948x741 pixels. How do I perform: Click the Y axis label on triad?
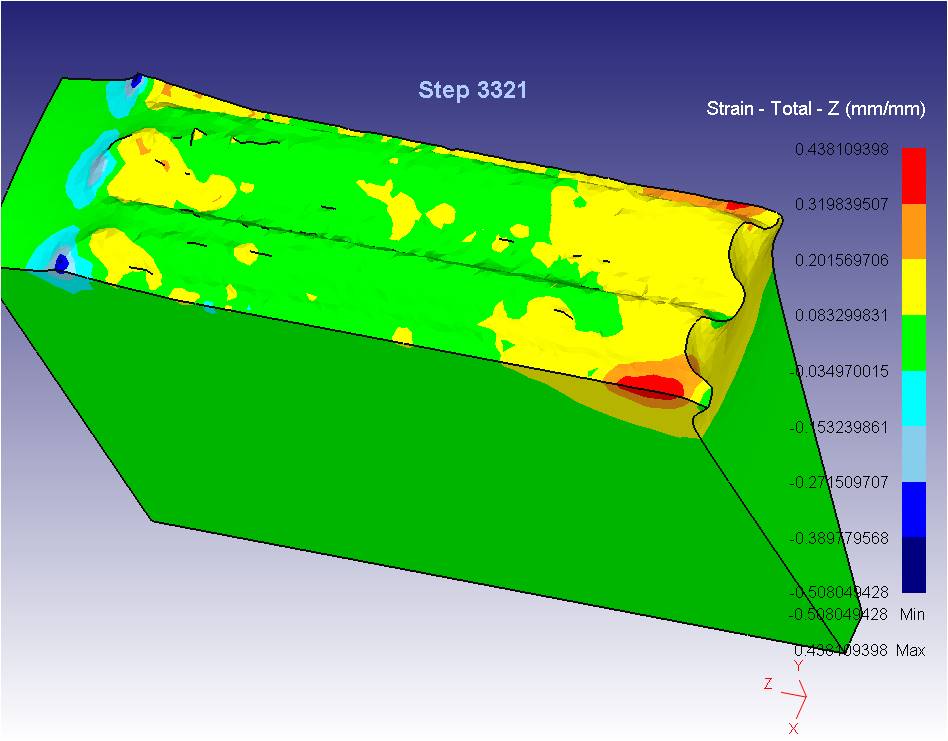pos(798,665)
